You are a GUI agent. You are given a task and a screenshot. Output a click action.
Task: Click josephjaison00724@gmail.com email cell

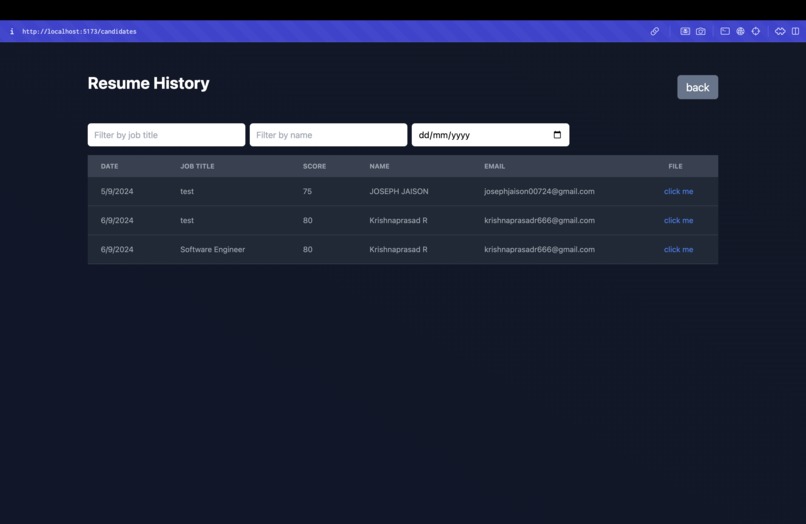pyautogui.click(x=539, y=191)
